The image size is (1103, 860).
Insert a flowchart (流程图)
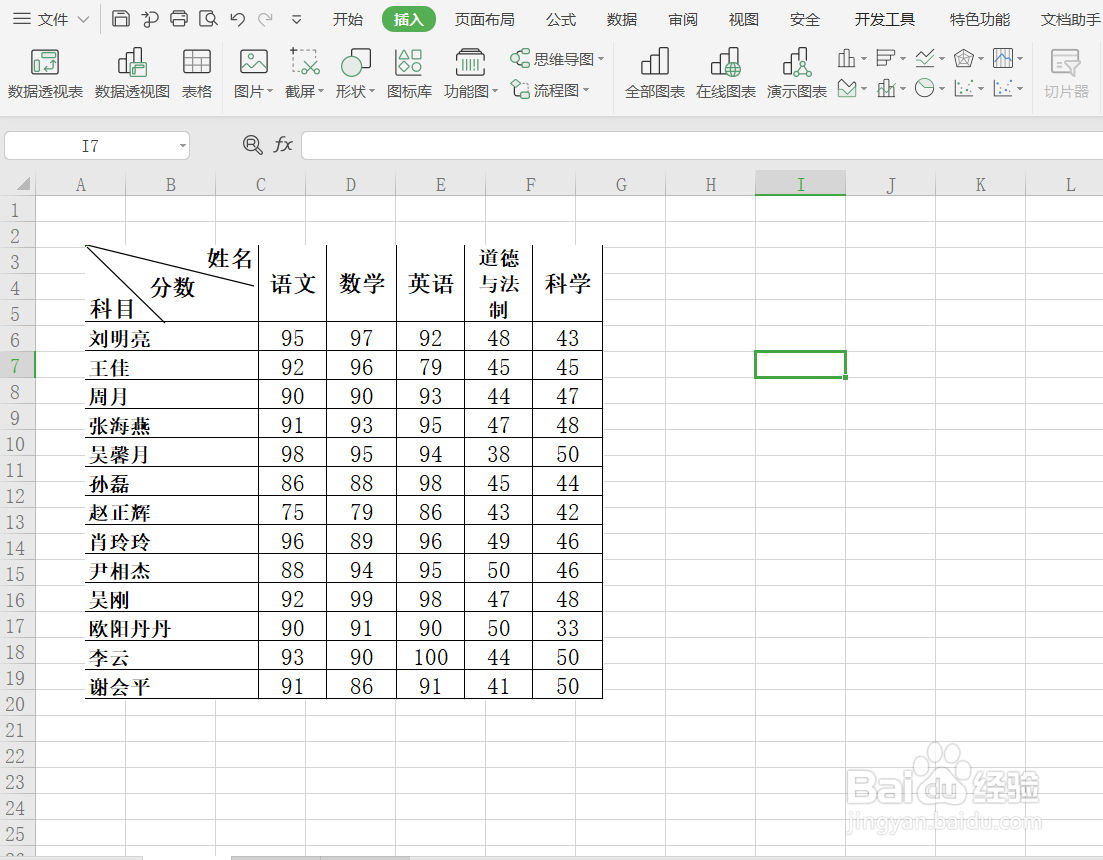(x=550, y=90)
